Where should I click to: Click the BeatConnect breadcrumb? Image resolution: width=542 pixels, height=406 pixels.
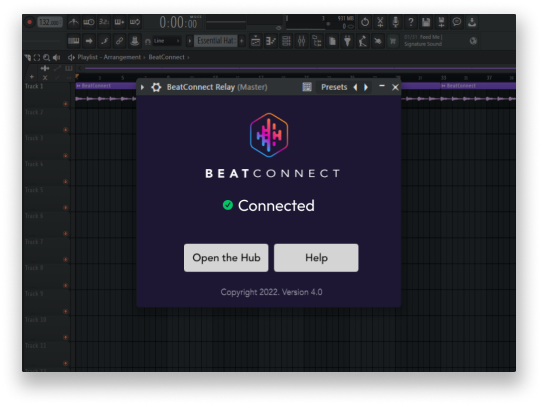click(167, 57)
